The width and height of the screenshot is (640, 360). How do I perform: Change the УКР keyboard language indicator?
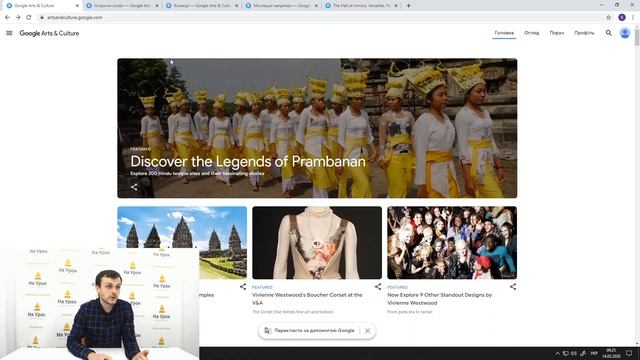click(594, 353)
